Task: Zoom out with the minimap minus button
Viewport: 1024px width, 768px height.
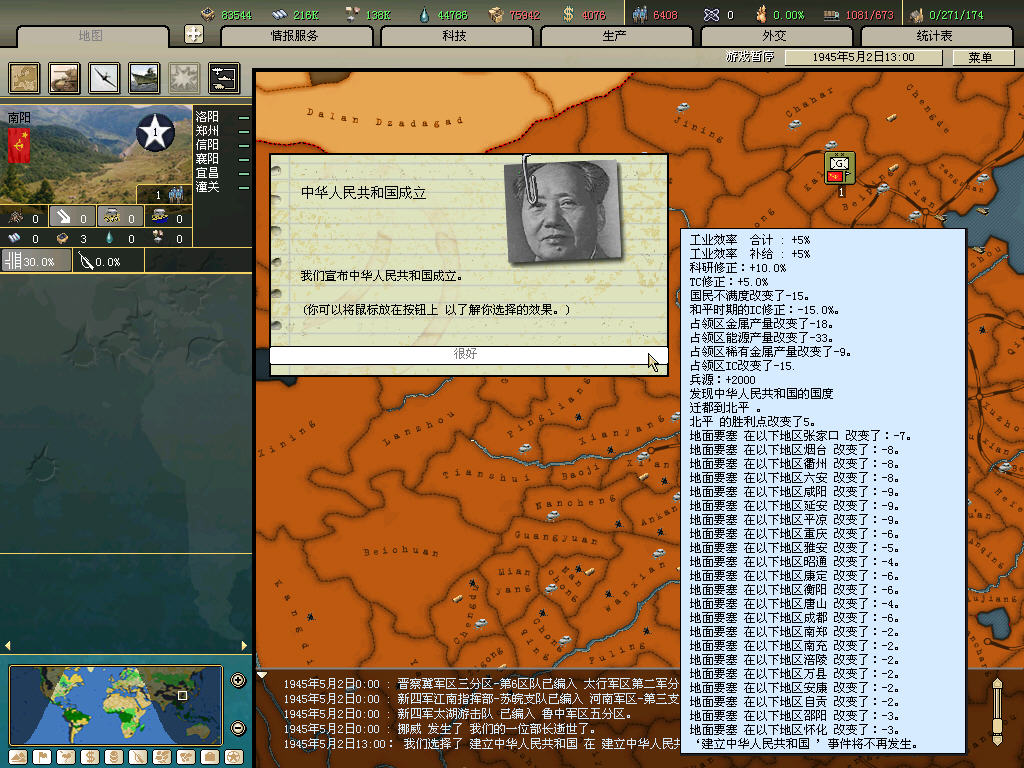Action: coord(238,727)
